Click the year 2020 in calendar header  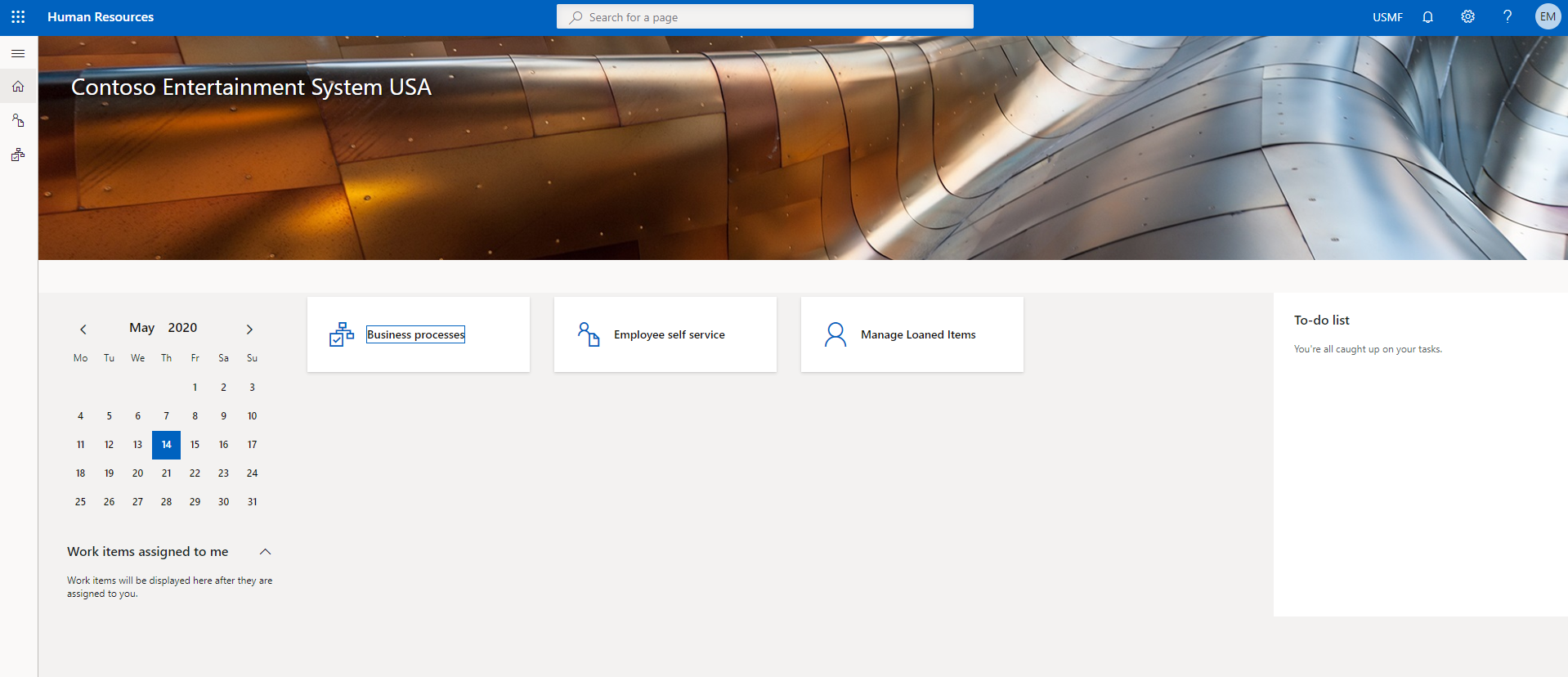pyautogui.click(x=182, y=328)
